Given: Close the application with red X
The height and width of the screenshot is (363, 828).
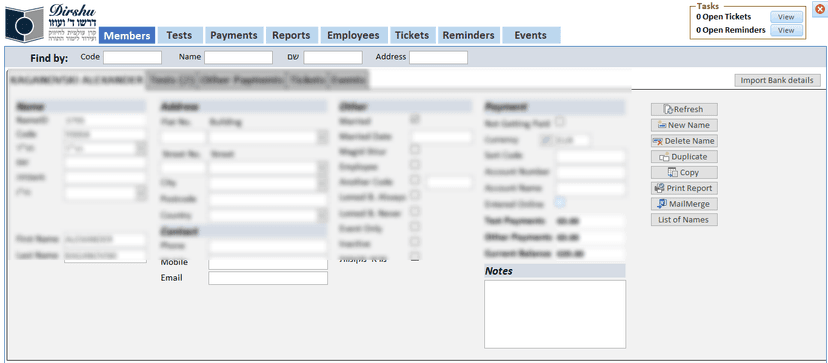Looking at the screenshot, I should coord(819,8).
